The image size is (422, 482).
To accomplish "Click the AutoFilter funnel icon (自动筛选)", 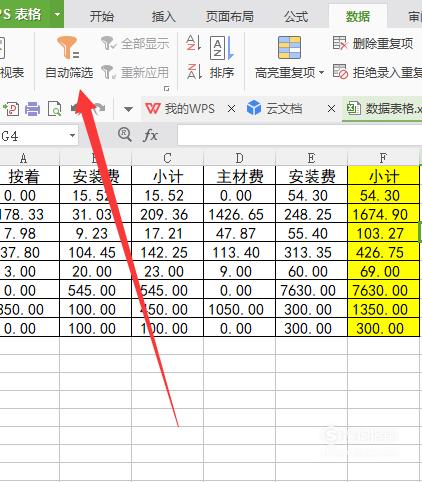I will (x=68, y=48).
